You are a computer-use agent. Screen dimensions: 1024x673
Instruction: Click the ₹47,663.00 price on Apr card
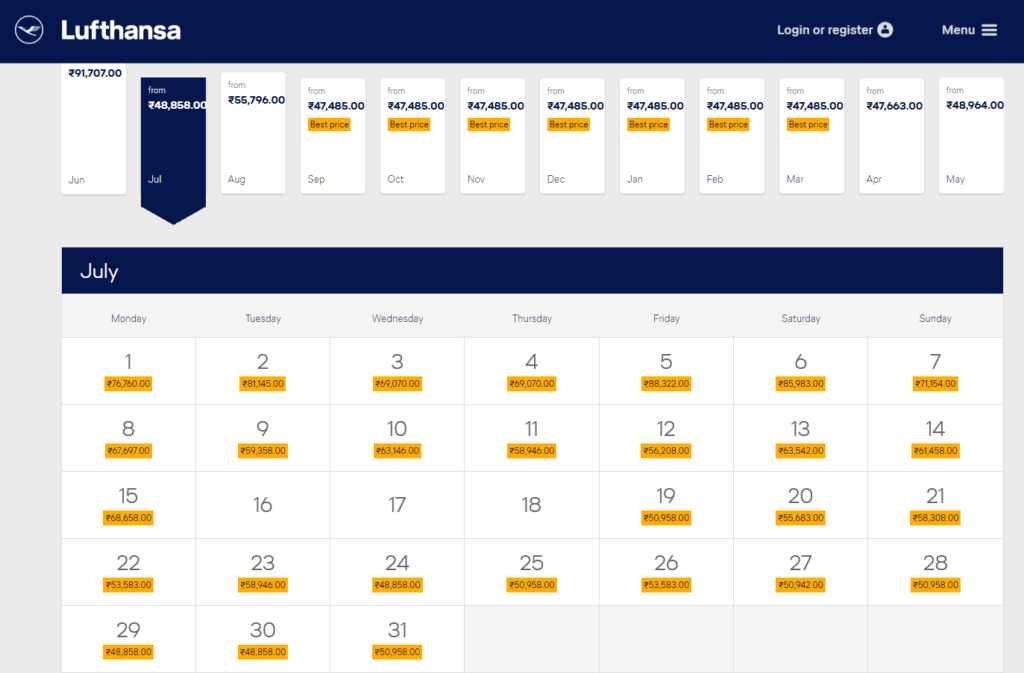[894, 106]
